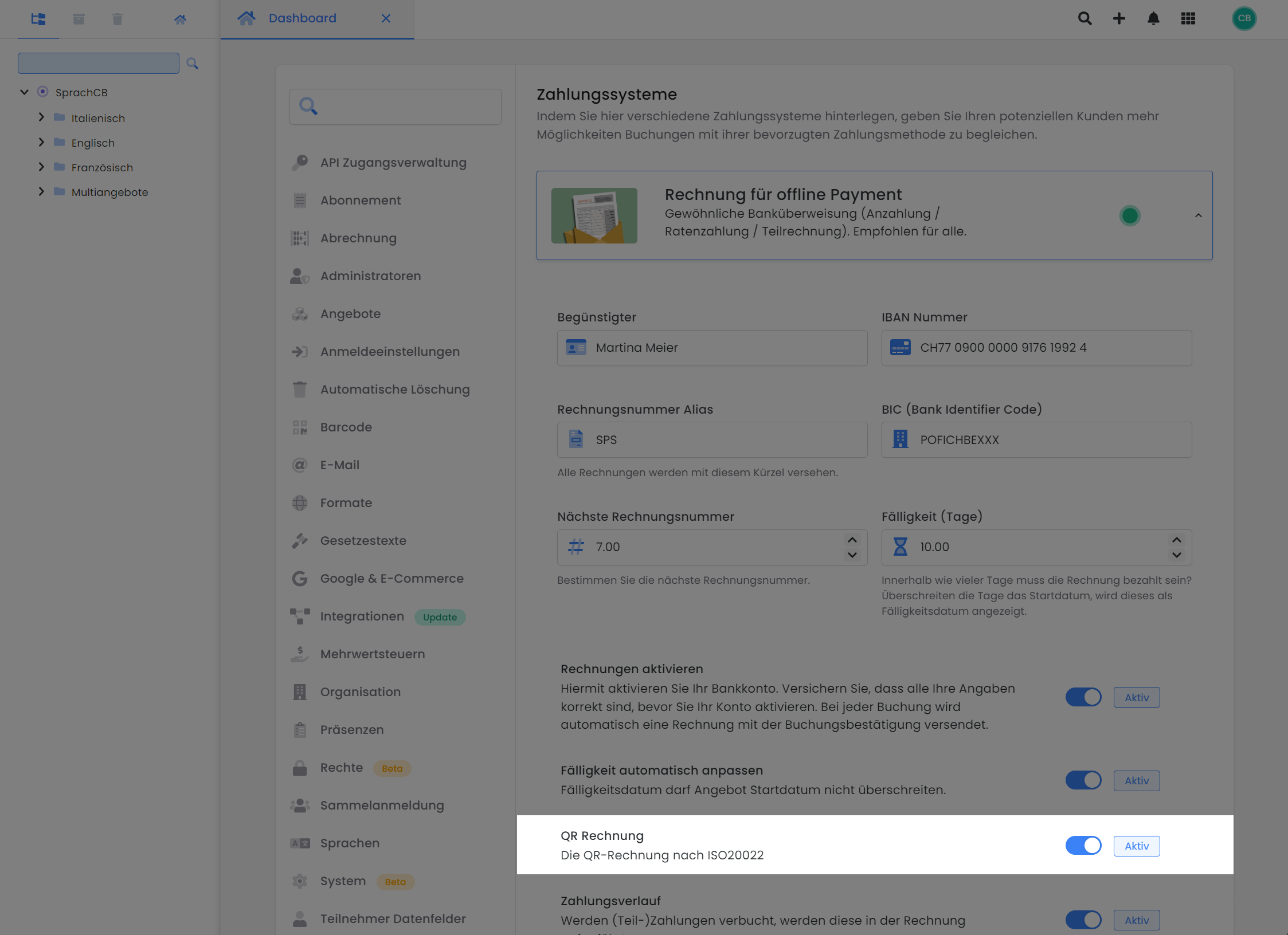Viewport: 1288px width, 935px height.
Task: Open the tree structure view icon
Action: (x=38, y=19)
